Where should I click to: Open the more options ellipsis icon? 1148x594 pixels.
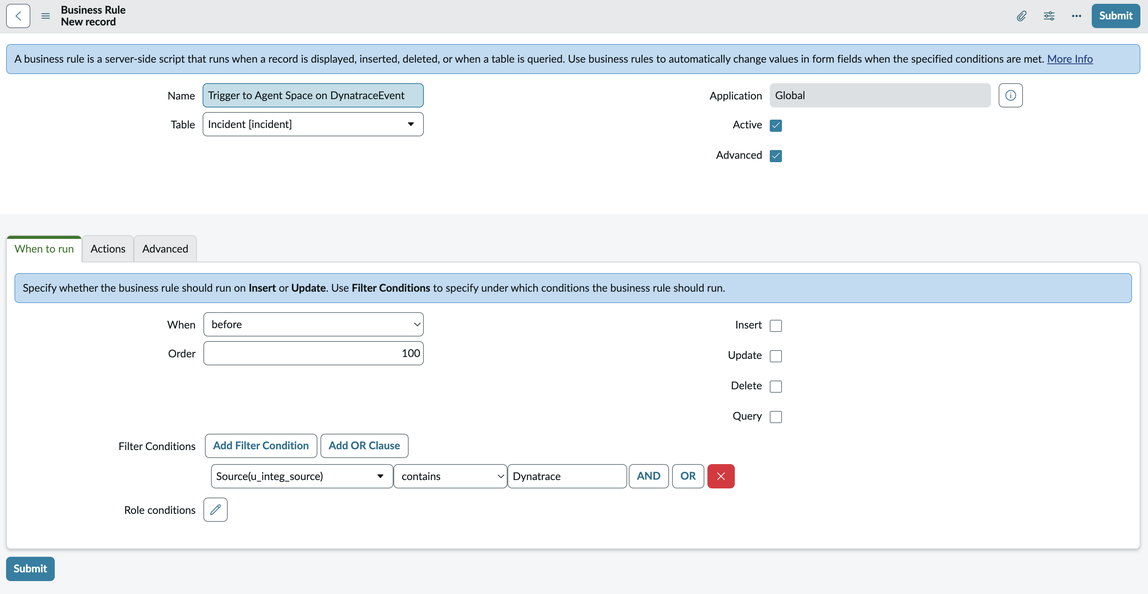click(1076, 16)
